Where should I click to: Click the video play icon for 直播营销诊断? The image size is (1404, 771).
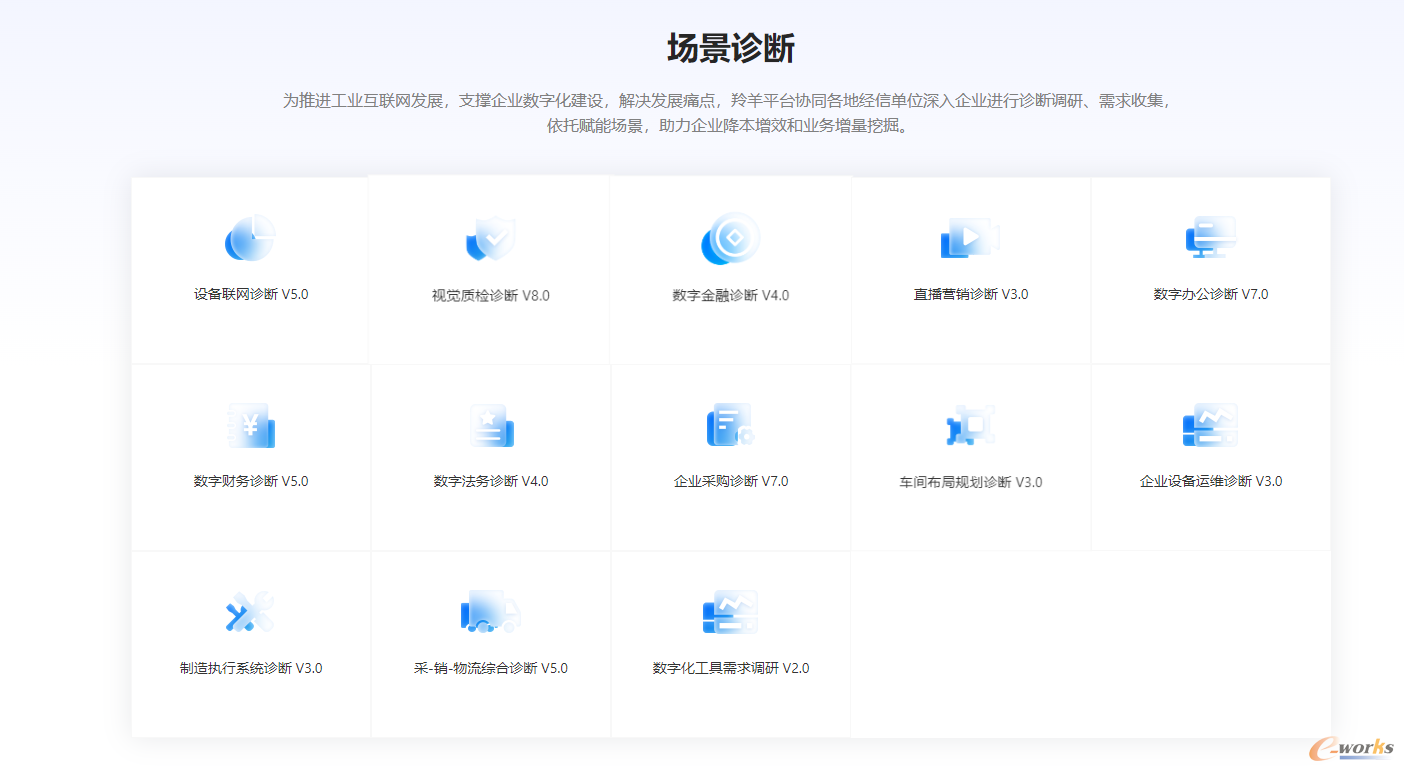[970, 238]
